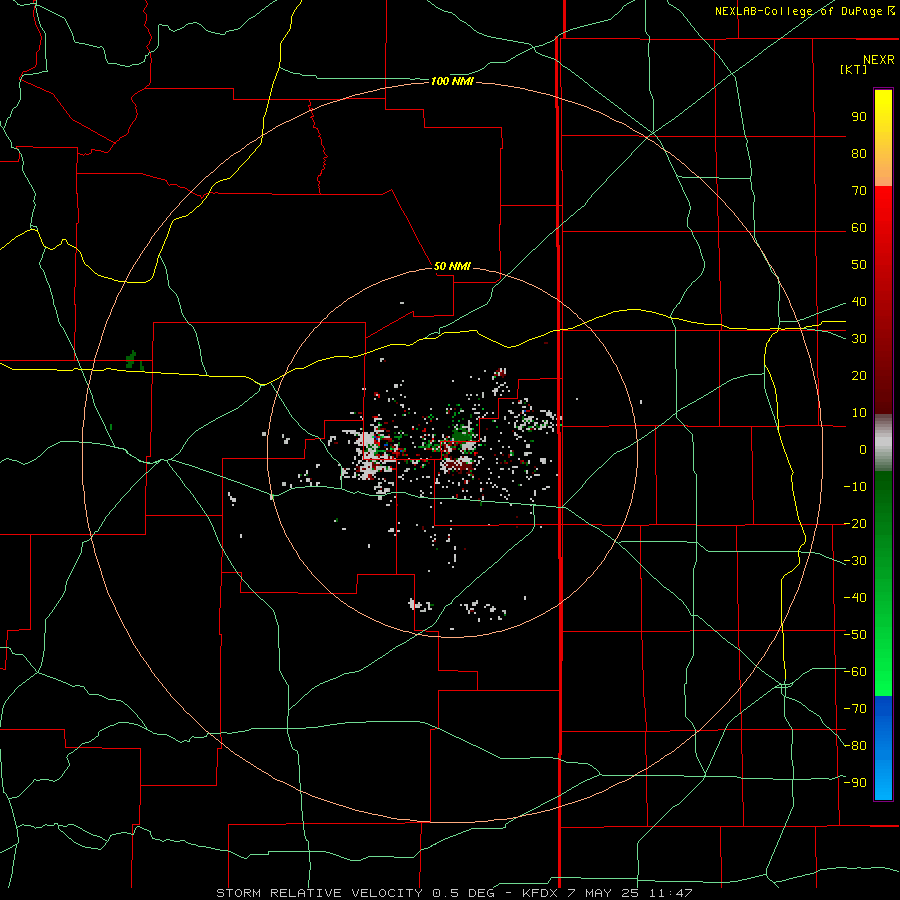
Task: Click the 80 value on velocity scale
Action: click(x=859, y=153)
